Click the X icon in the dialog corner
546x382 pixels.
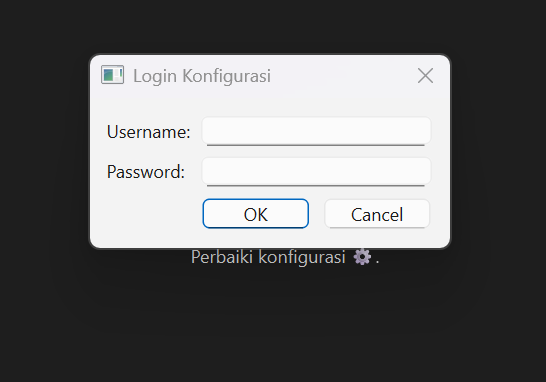[425, 76]
